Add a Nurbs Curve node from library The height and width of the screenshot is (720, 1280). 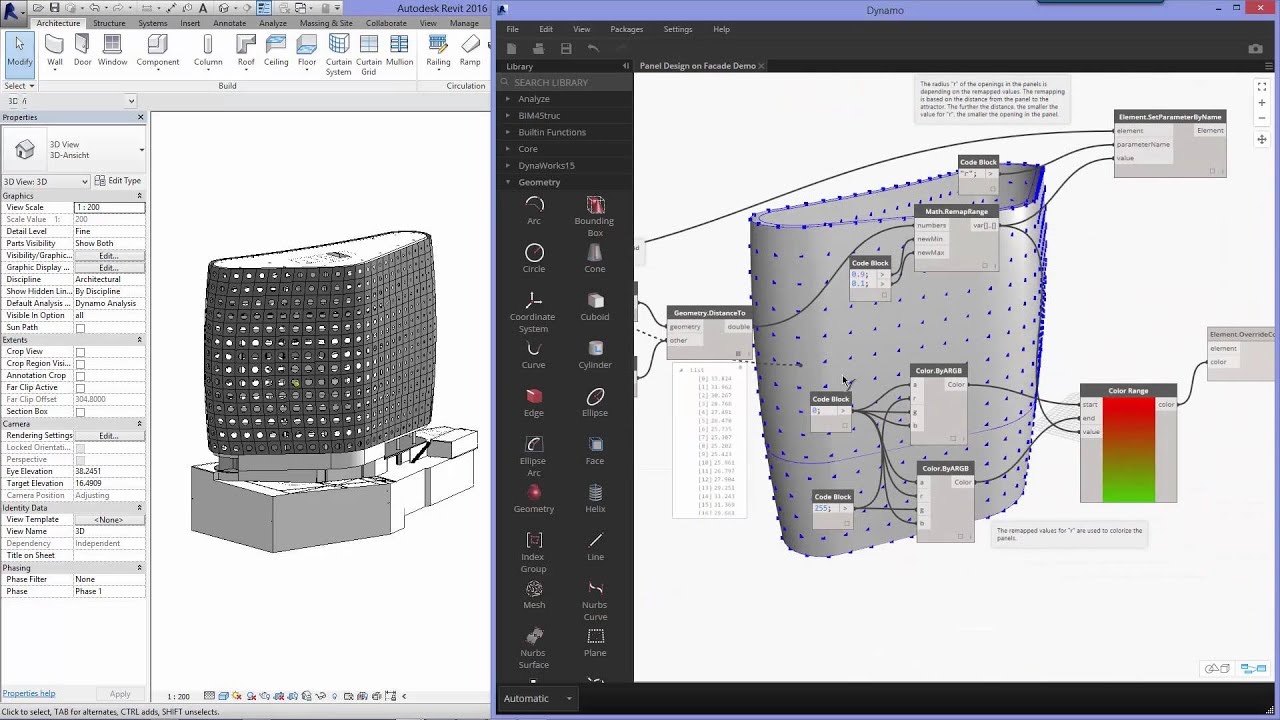(x=595, y=600)
